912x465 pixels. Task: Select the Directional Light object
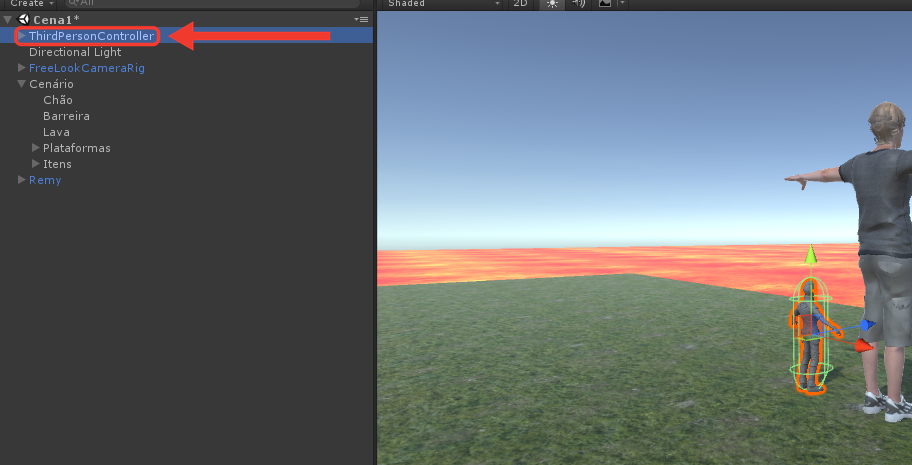75,52
